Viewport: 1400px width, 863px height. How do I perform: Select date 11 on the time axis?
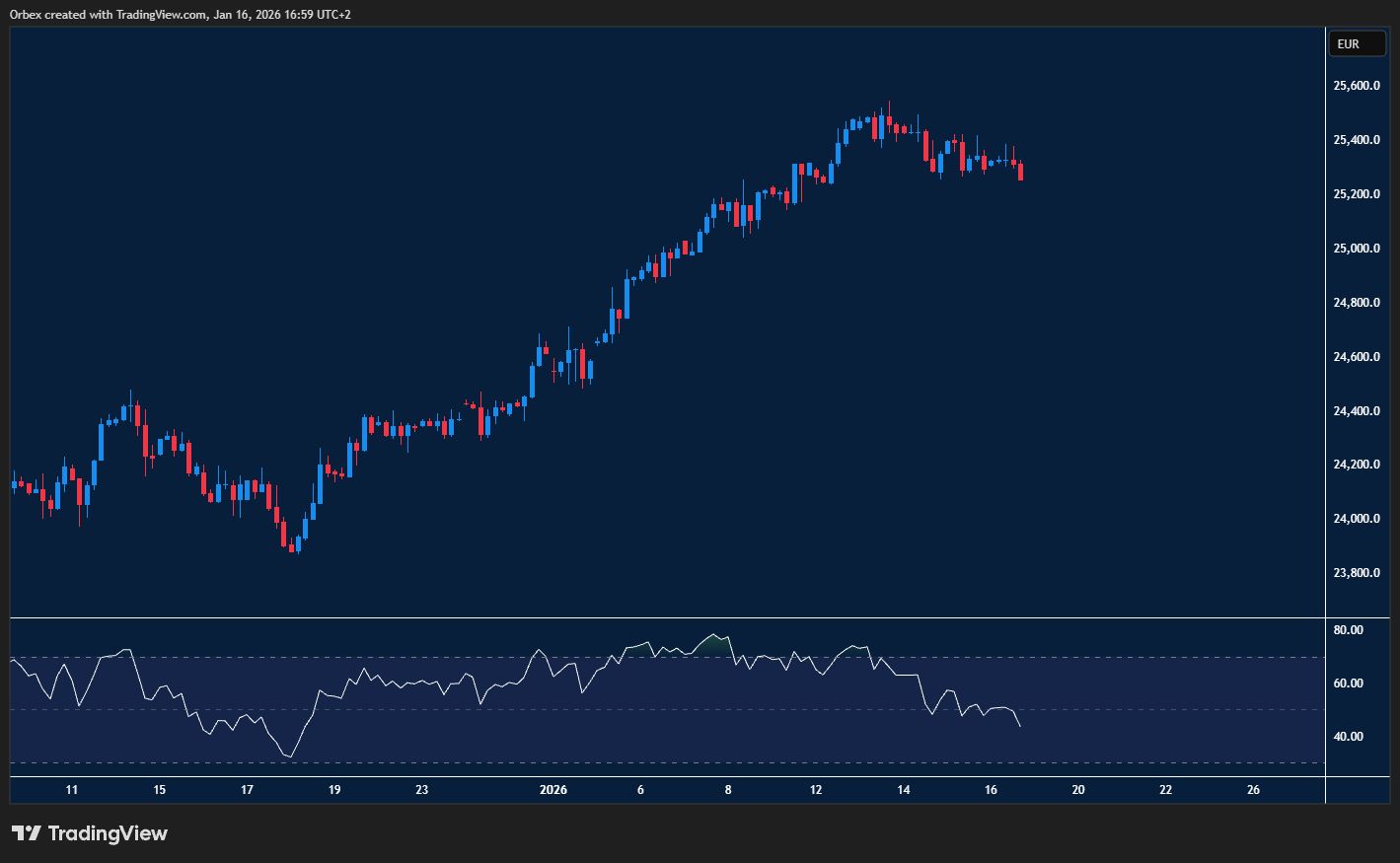(x=71, y=790)
